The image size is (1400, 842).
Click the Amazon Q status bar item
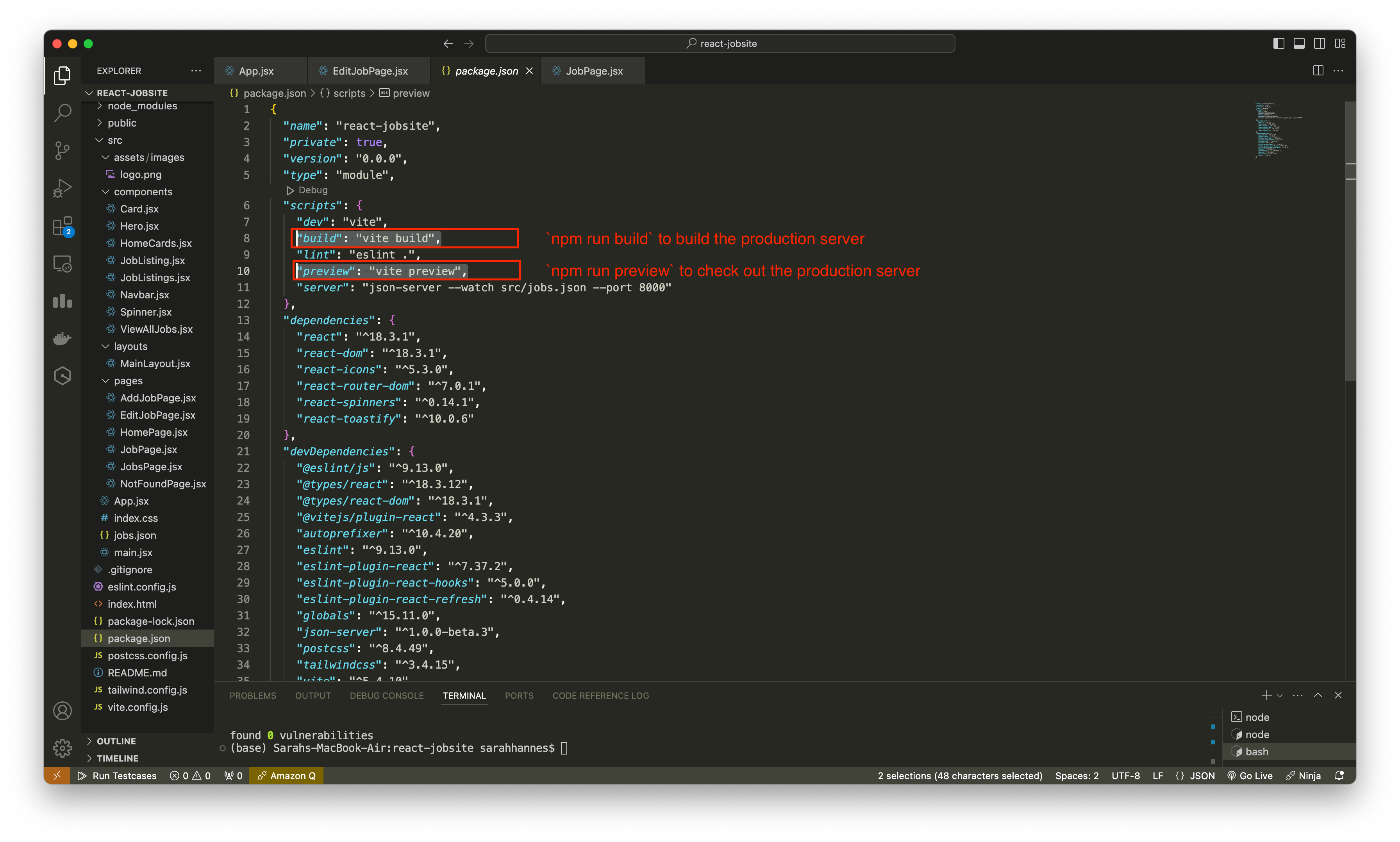286,776
